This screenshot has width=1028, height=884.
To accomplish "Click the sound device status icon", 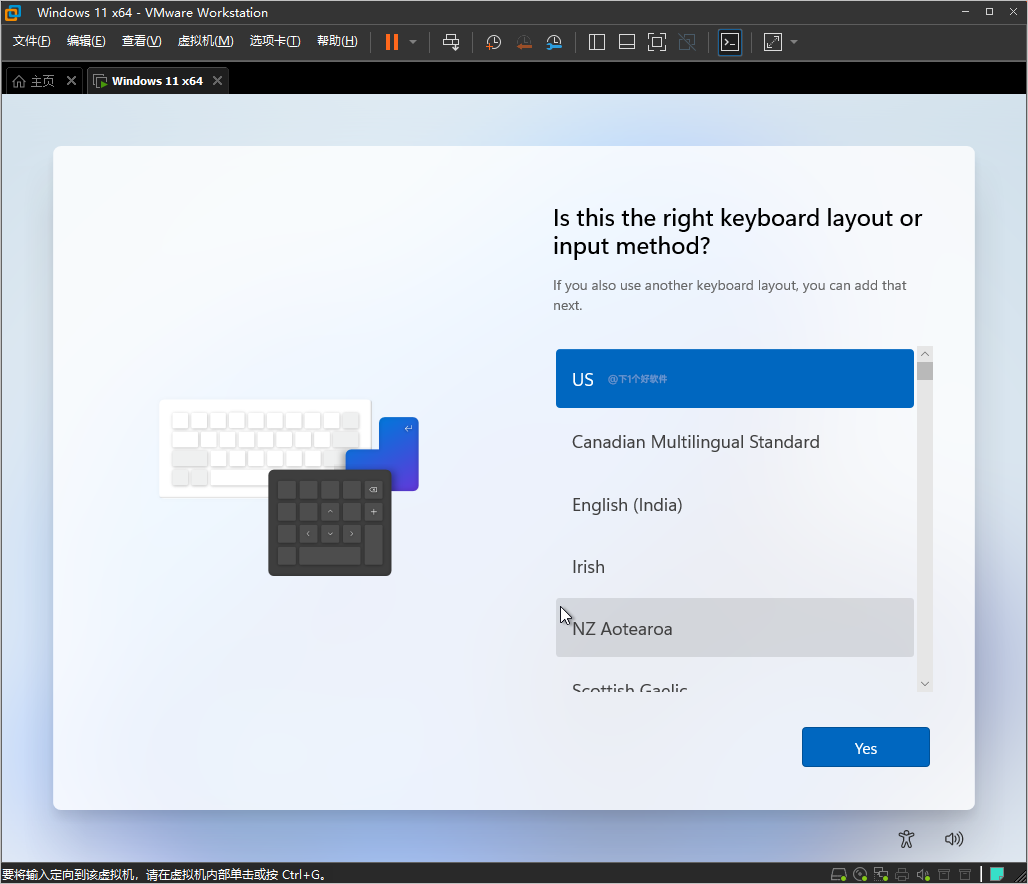I will point(922,874).
